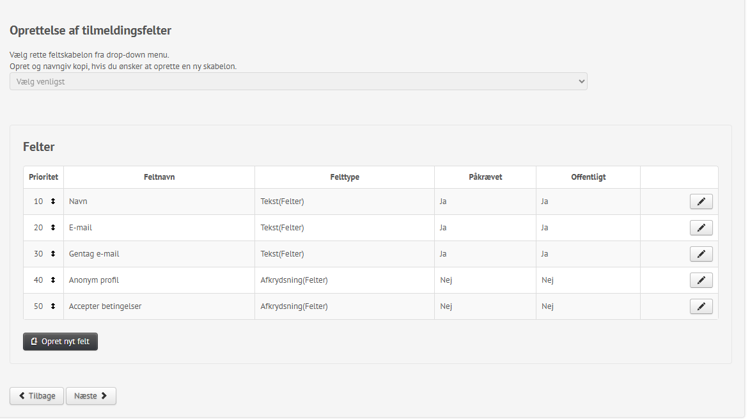750x419 pixels.
Task: Click the Påkrævet column header
Action: [x=485, y=177]
